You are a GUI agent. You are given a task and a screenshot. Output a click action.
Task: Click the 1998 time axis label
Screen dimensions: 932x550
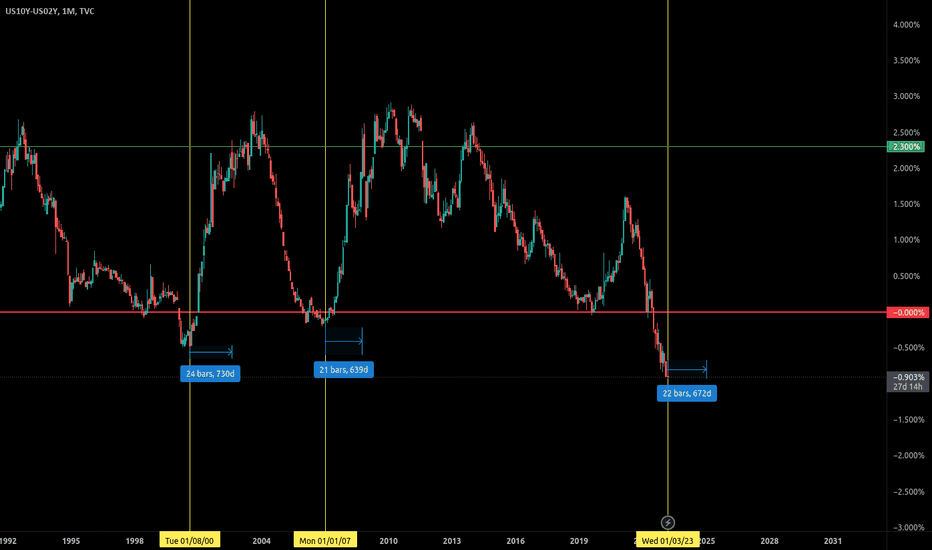point(135,541)
